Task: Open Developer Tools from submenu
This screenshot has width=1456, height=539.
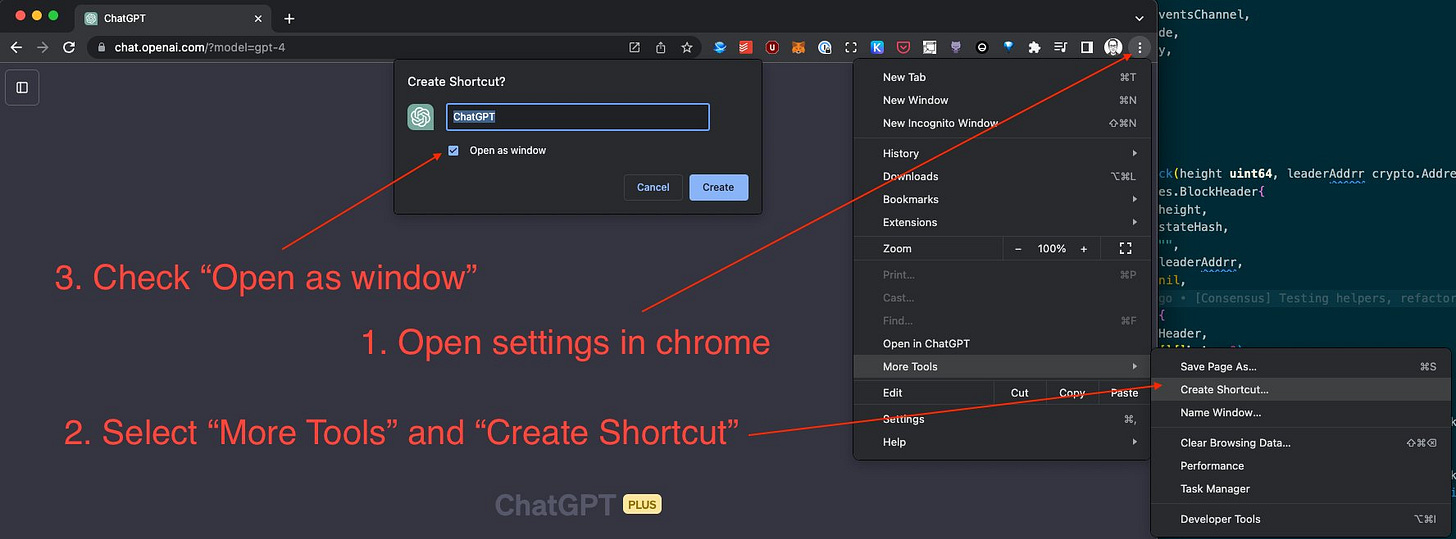Action: point(1301,519)
